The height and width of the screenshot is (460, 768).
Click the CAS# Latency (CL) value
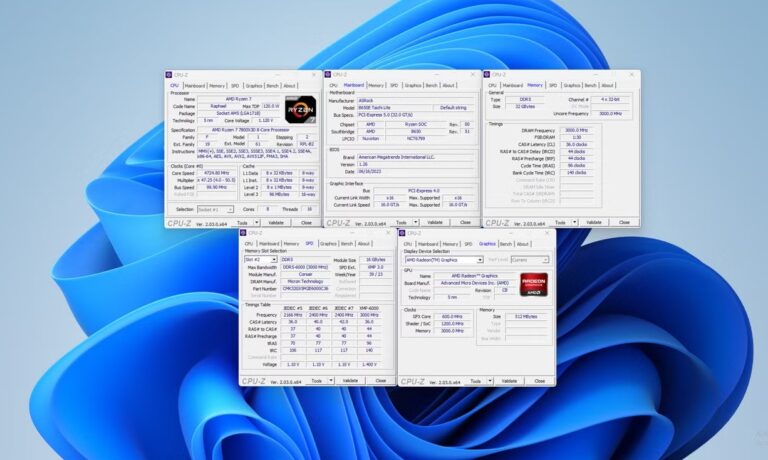click(x=577, y=145)
